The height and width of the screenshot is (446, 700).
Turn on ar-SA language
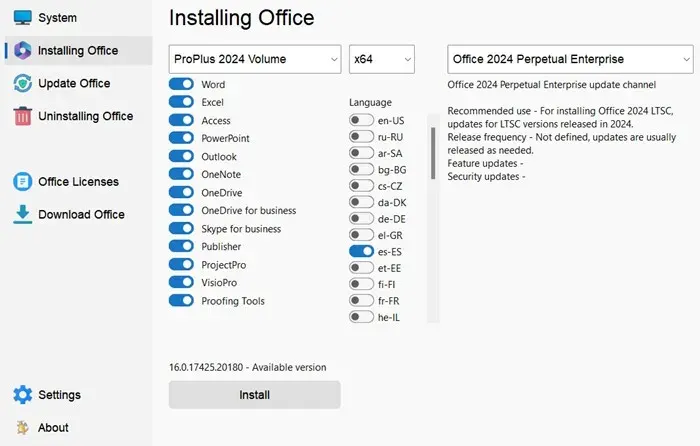(361, 153)
